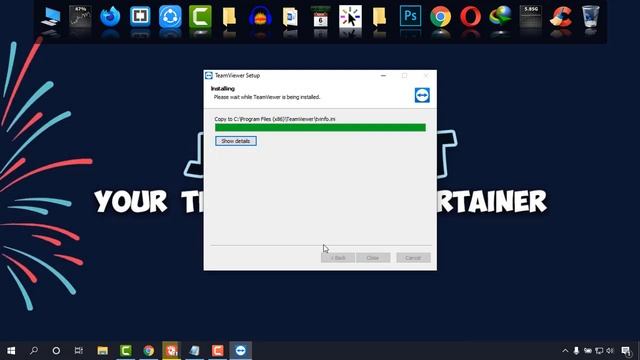640x360 pixels.
Task: Launch Audacity from the dock
Action: (x=260, y=17)
